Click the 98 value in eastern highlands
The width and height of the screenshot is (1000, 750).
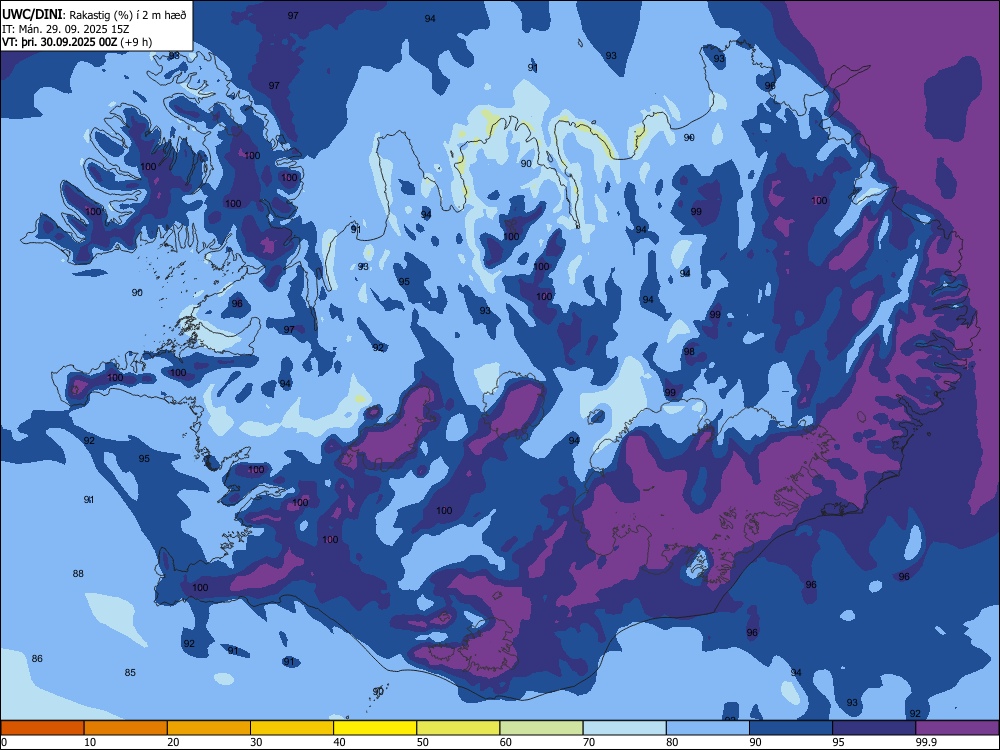(689, 351)
